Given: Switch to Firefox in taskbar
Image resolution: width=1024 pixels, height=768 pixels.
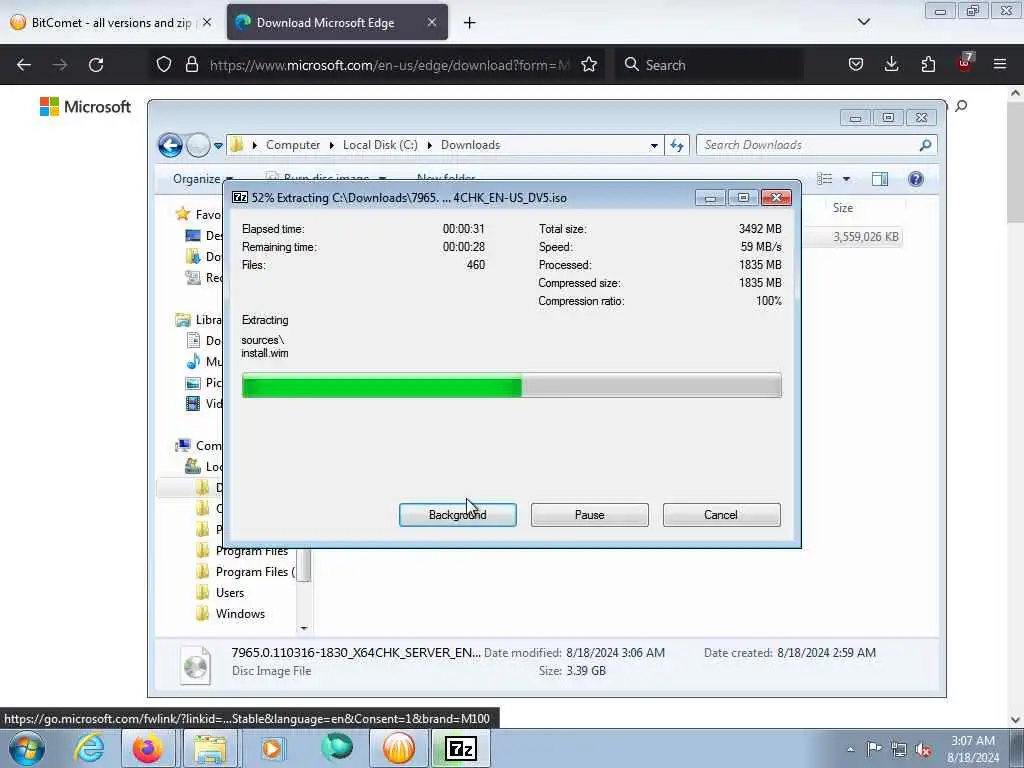Looking at the screenshot, I should point(148,748).
